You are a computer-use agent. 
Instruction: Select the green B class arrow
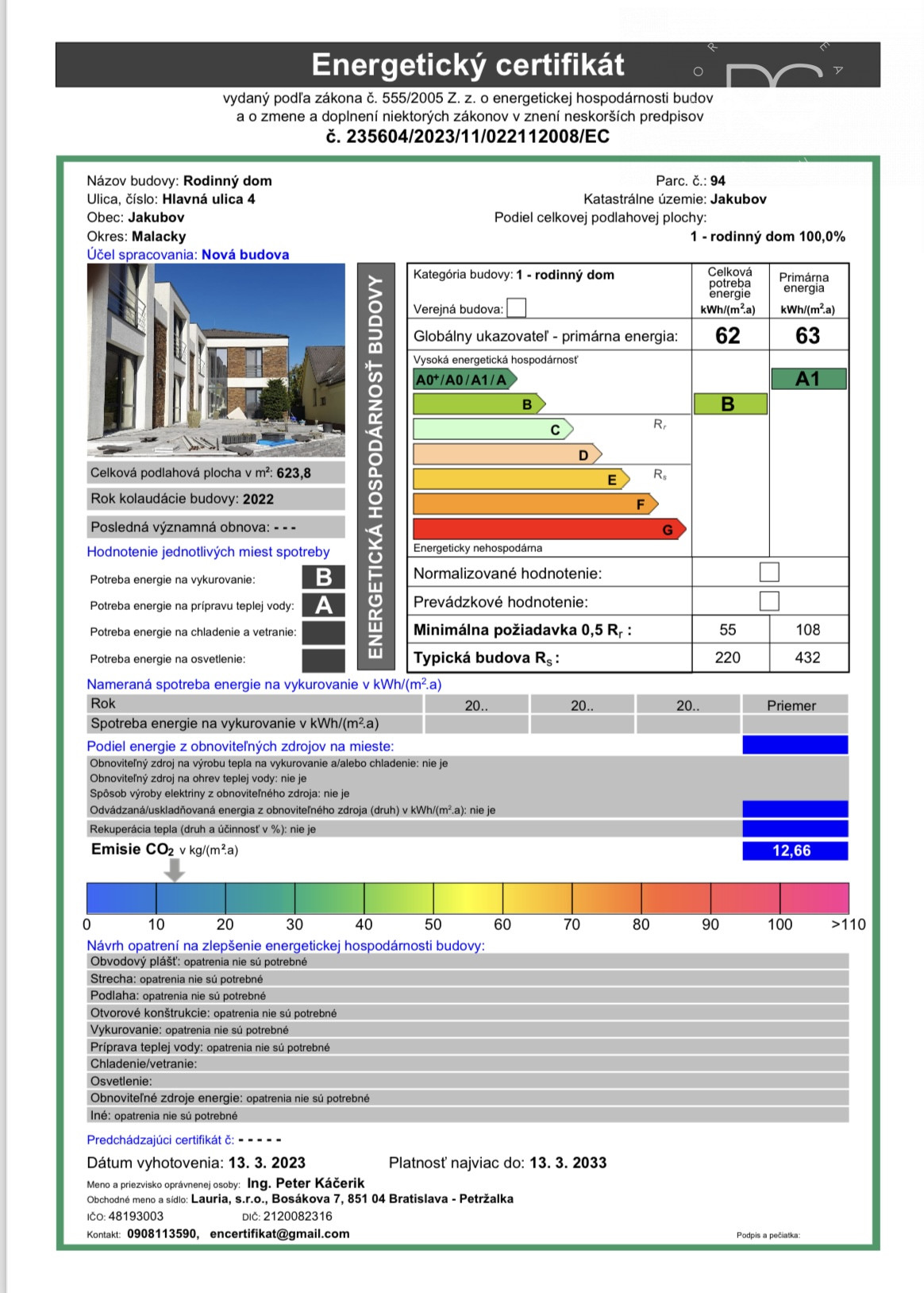[x=479, y=404]
